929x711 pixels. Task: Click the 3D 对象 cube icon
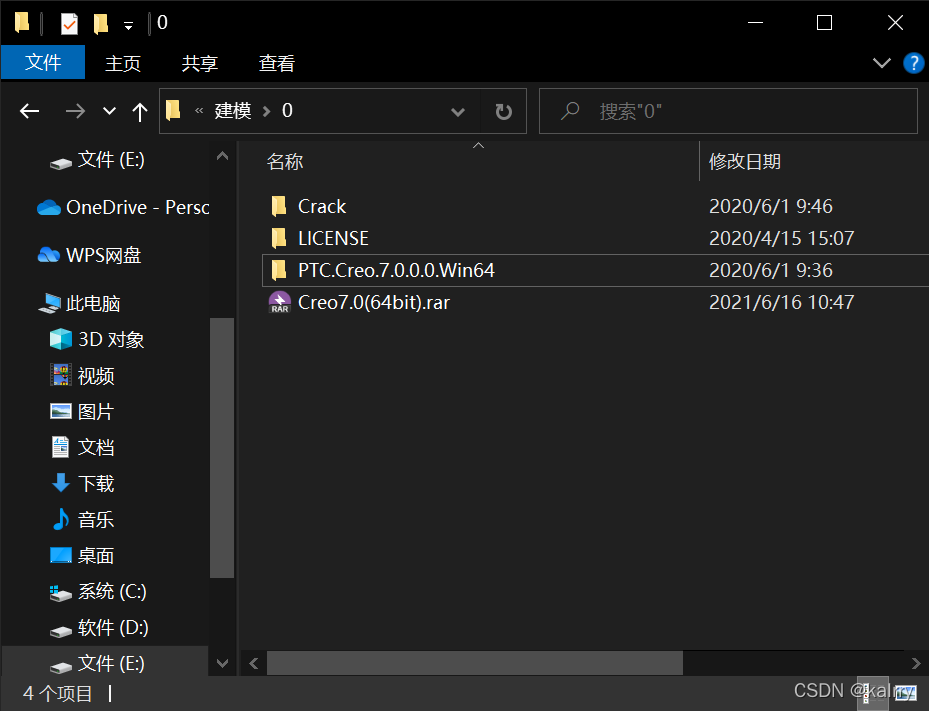pos(61,339)
